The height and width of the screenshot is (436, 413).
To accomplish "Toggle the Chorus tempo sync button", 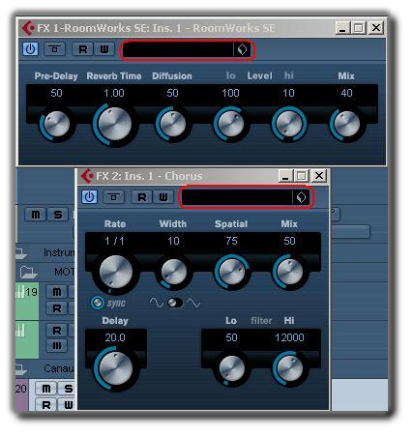I will click(x=97, y=303).
